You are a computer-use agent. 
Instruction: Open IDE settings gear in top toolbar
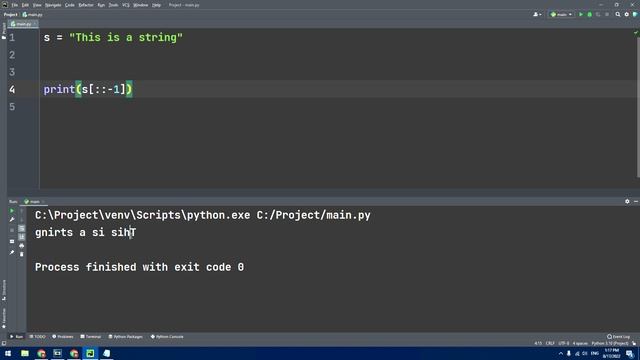pyautogui.click(x=627, y=14)
